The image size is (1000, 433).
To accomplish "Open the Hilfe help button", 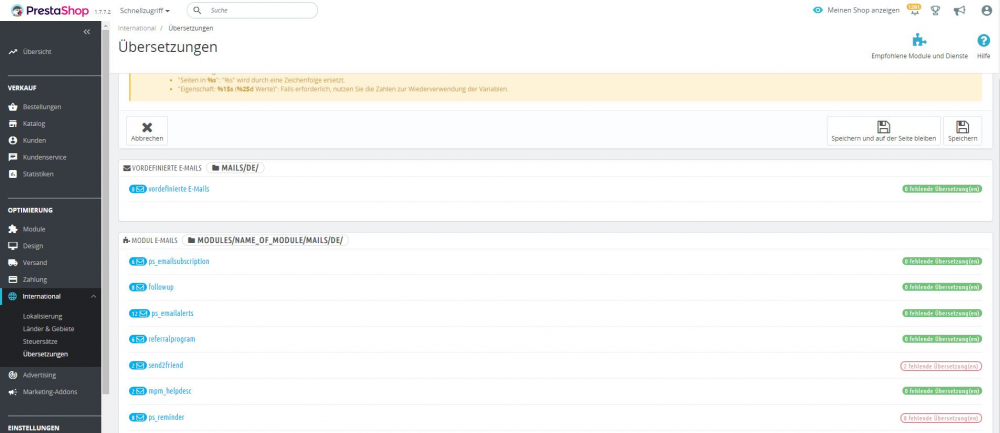I will 983,47.
